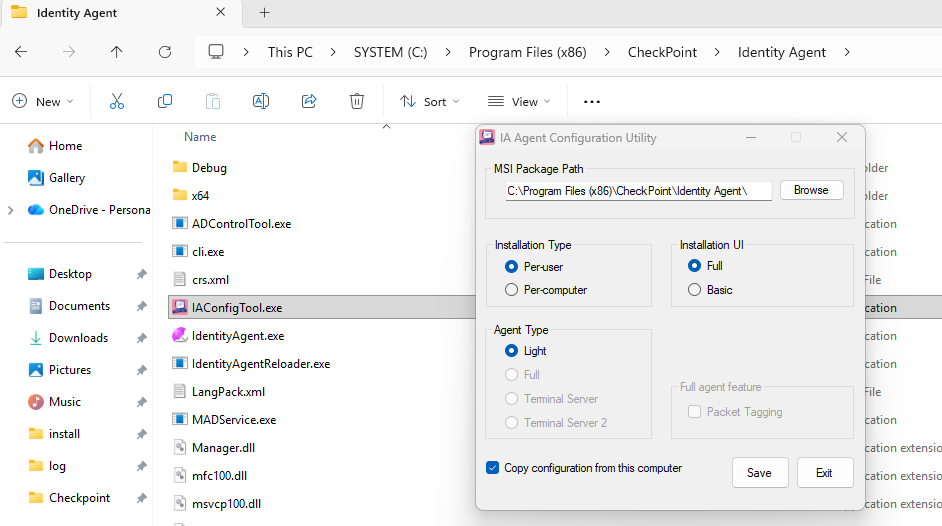Select Full installation UI radio
Viewport: 942px width, 526px height.
click(694, 265)
